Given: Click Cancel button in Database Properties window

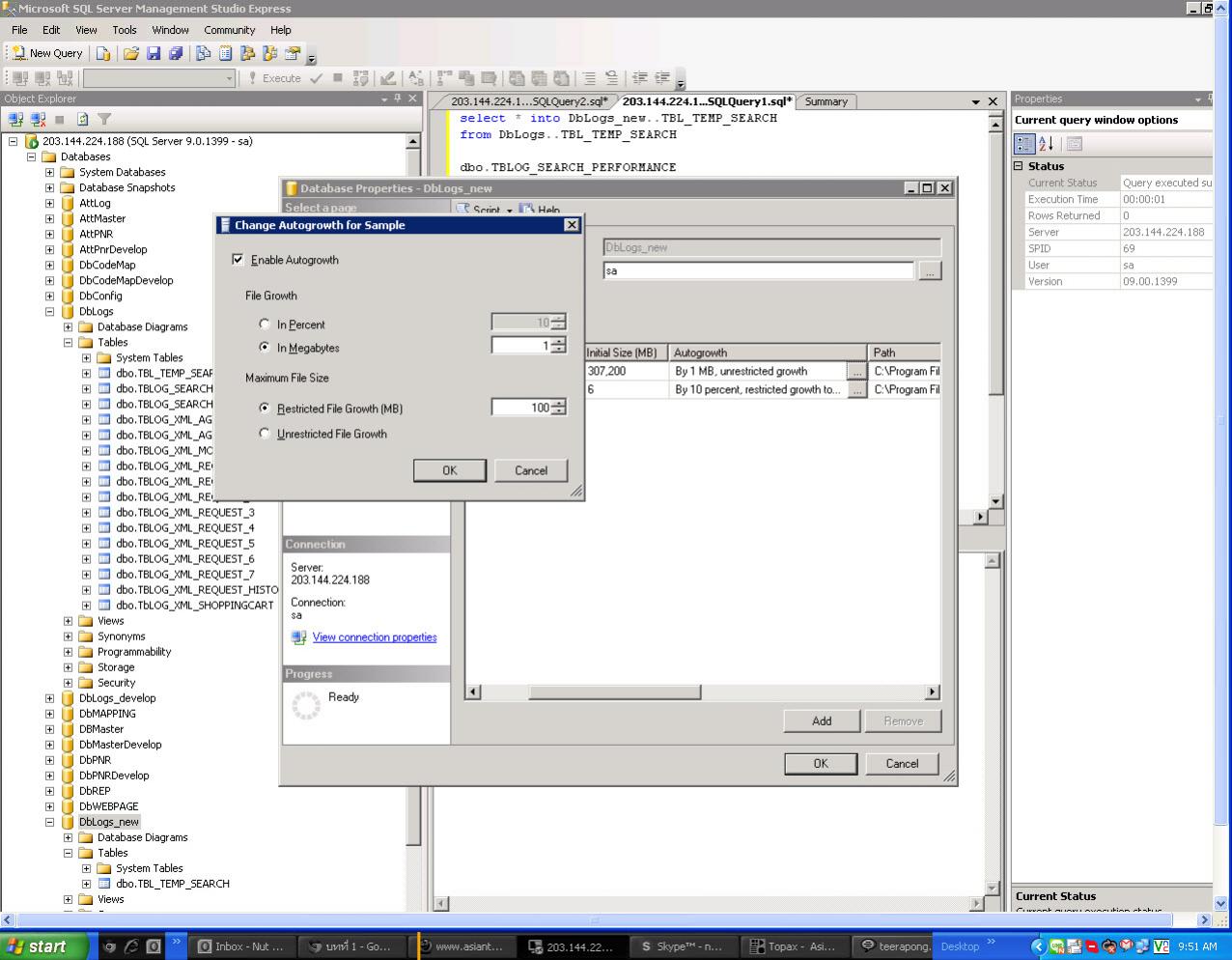Looking at the screenshot, I should pos(903,763).
